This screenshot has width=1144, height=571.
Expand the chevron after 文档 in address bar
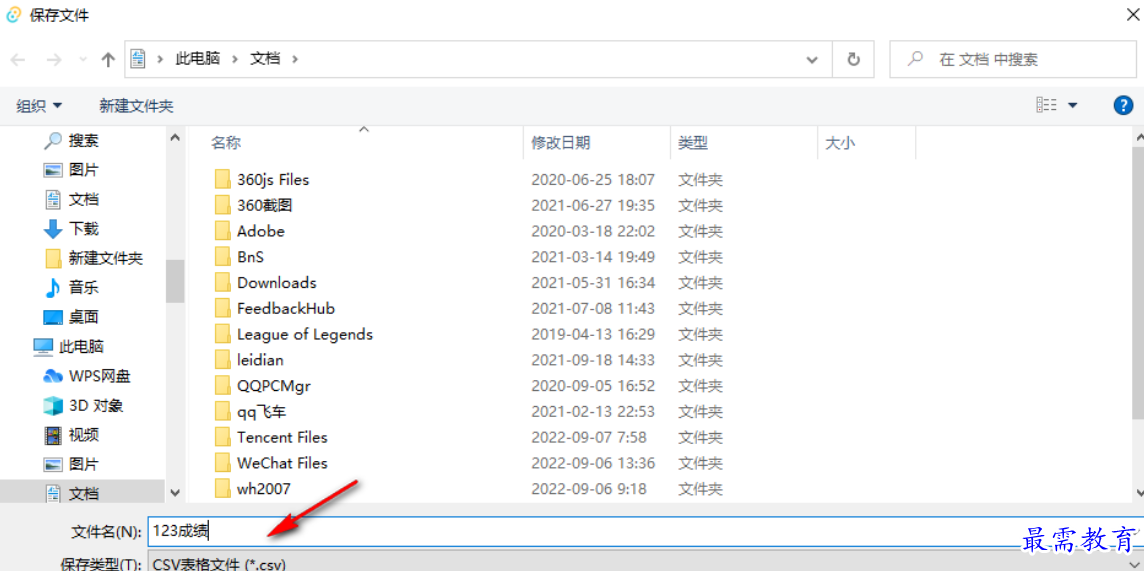(295, 60)
